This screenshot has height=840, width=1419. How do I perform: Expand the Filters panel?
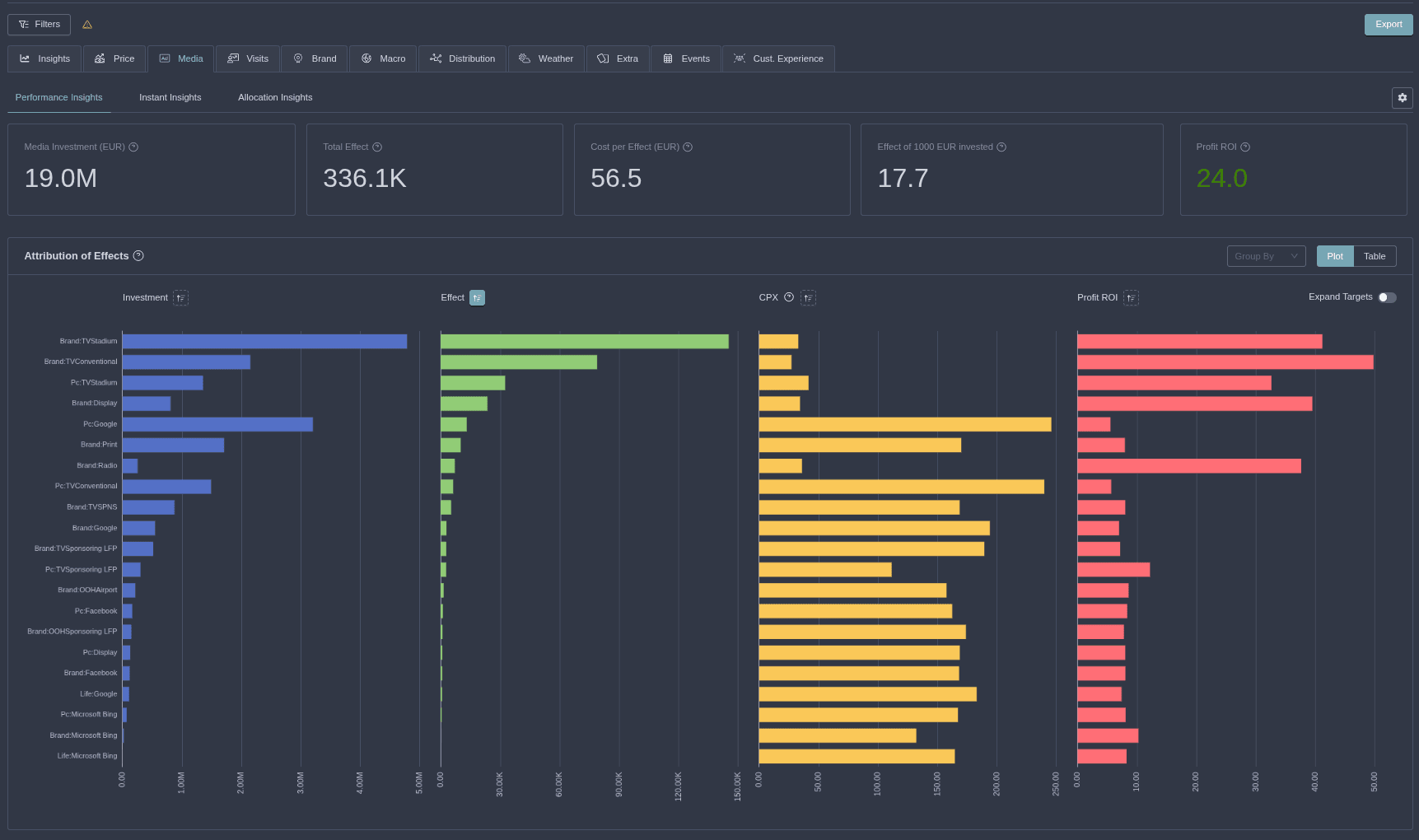pyautogui.click(x=39, y=25)
